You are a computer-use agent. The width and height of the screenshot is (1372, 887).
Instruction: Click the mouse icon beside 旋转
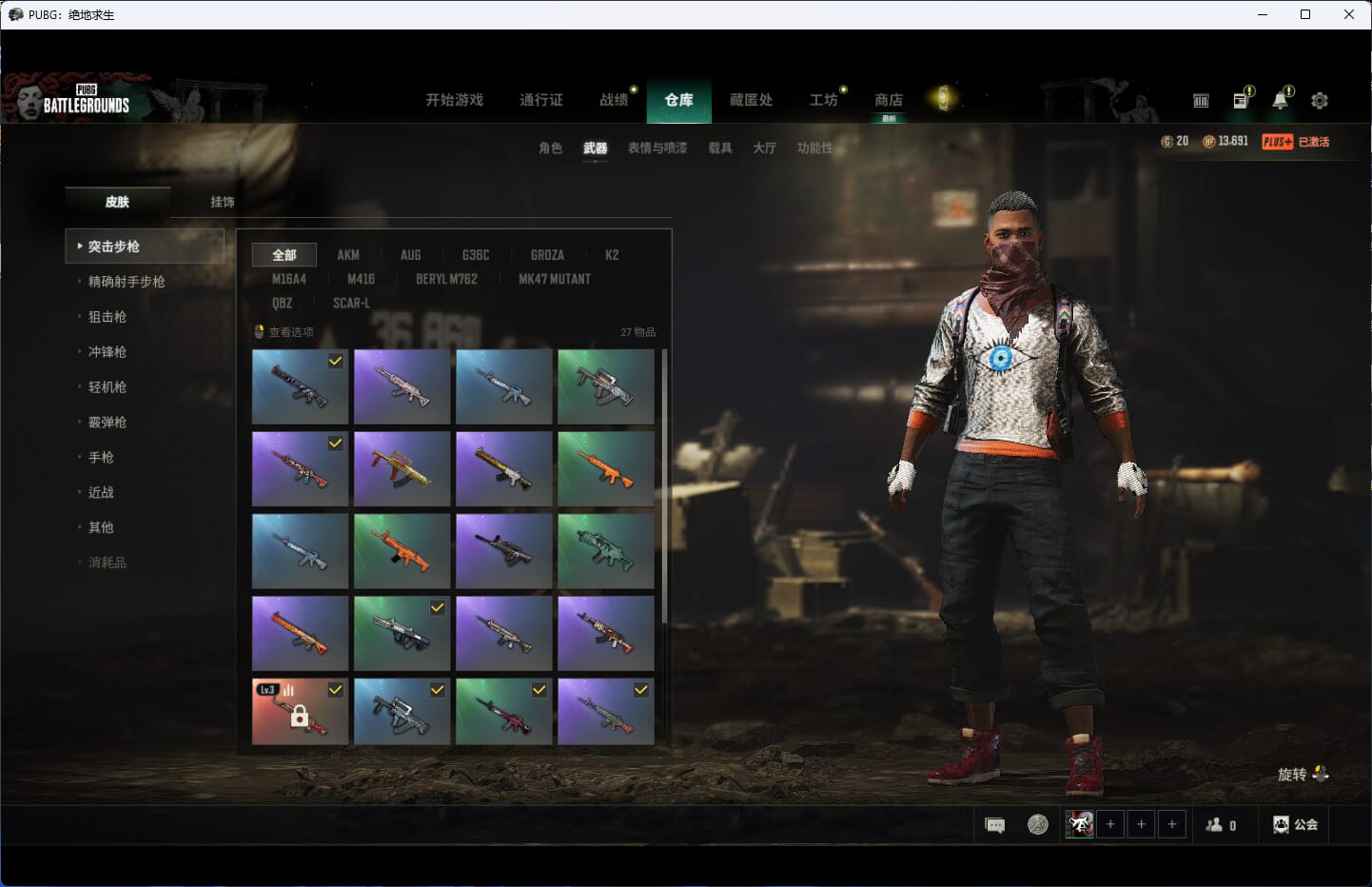pos(1320,774)
